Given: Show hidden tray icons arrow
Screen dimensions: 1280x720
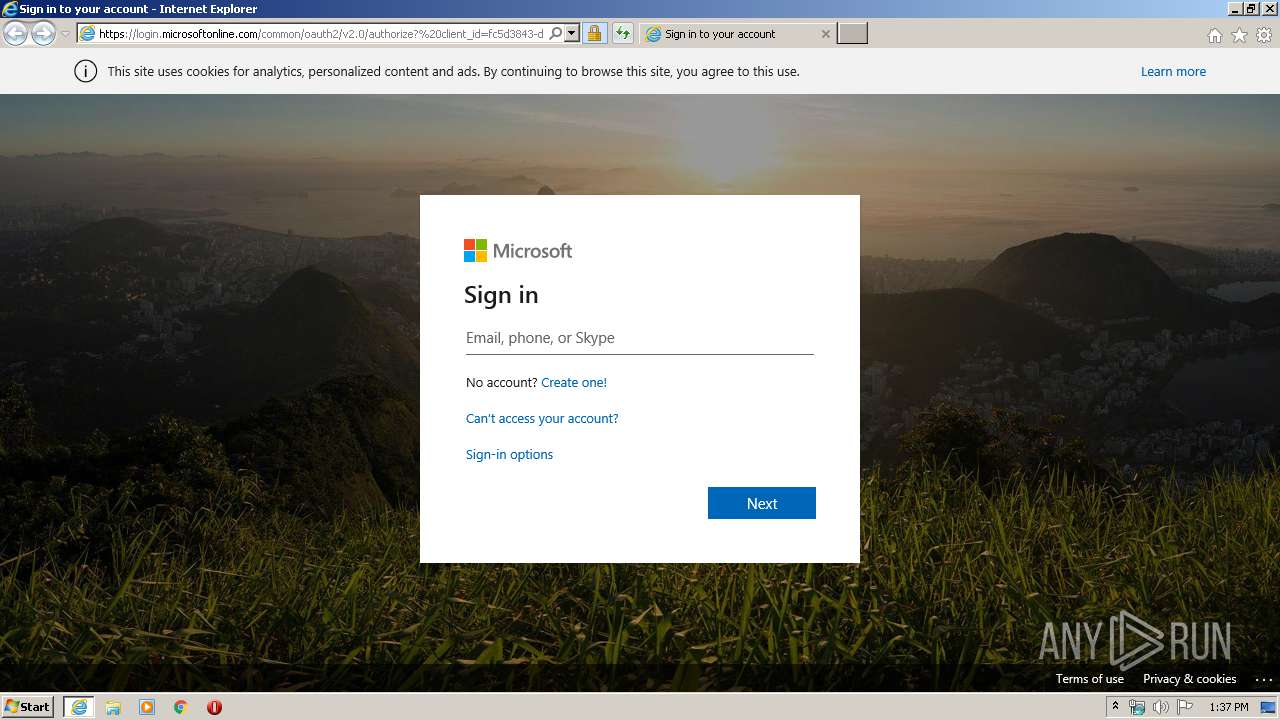Looking at the screenshot, I should click(1115, 706).
